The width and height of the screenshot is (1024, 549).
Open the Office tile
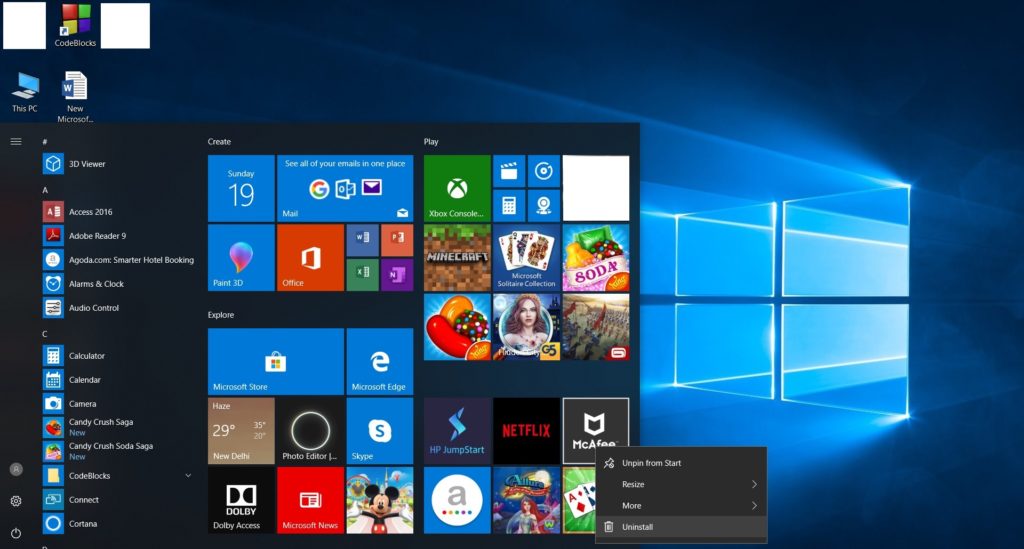pos(310,258)
